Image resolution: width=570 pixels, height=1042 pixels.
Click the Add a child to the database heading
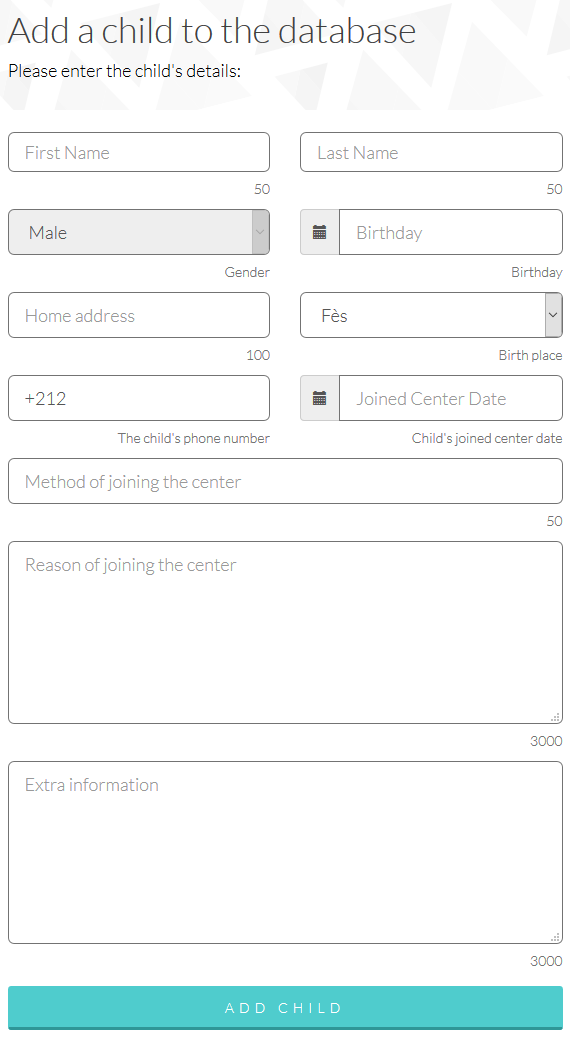(x=212, y=31)
